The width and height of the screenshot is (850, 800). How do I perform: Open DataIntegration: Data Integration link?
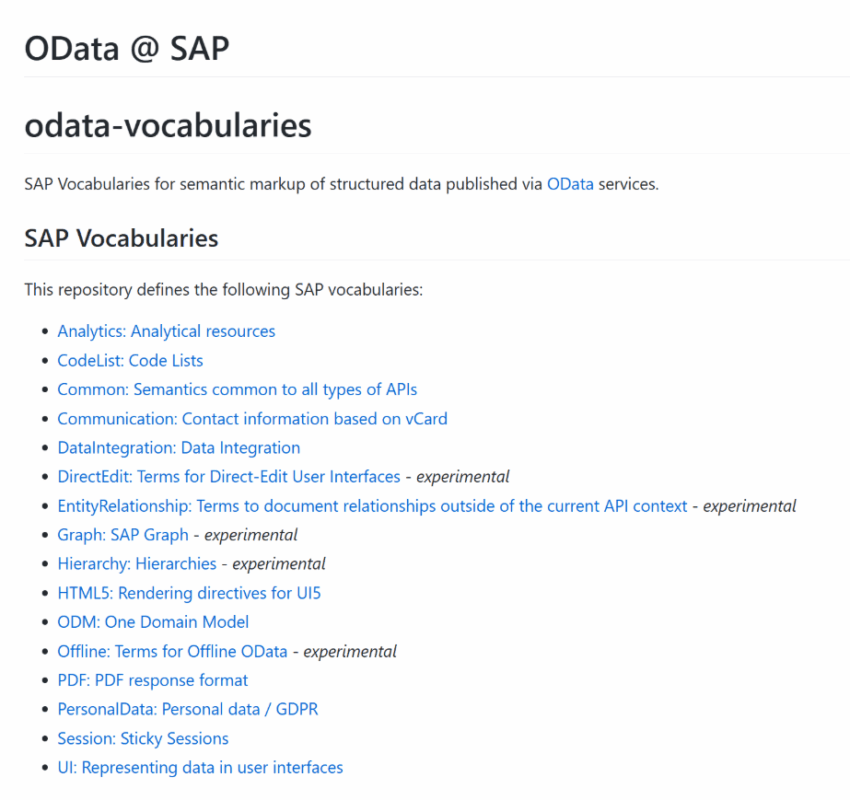point(179,448)
